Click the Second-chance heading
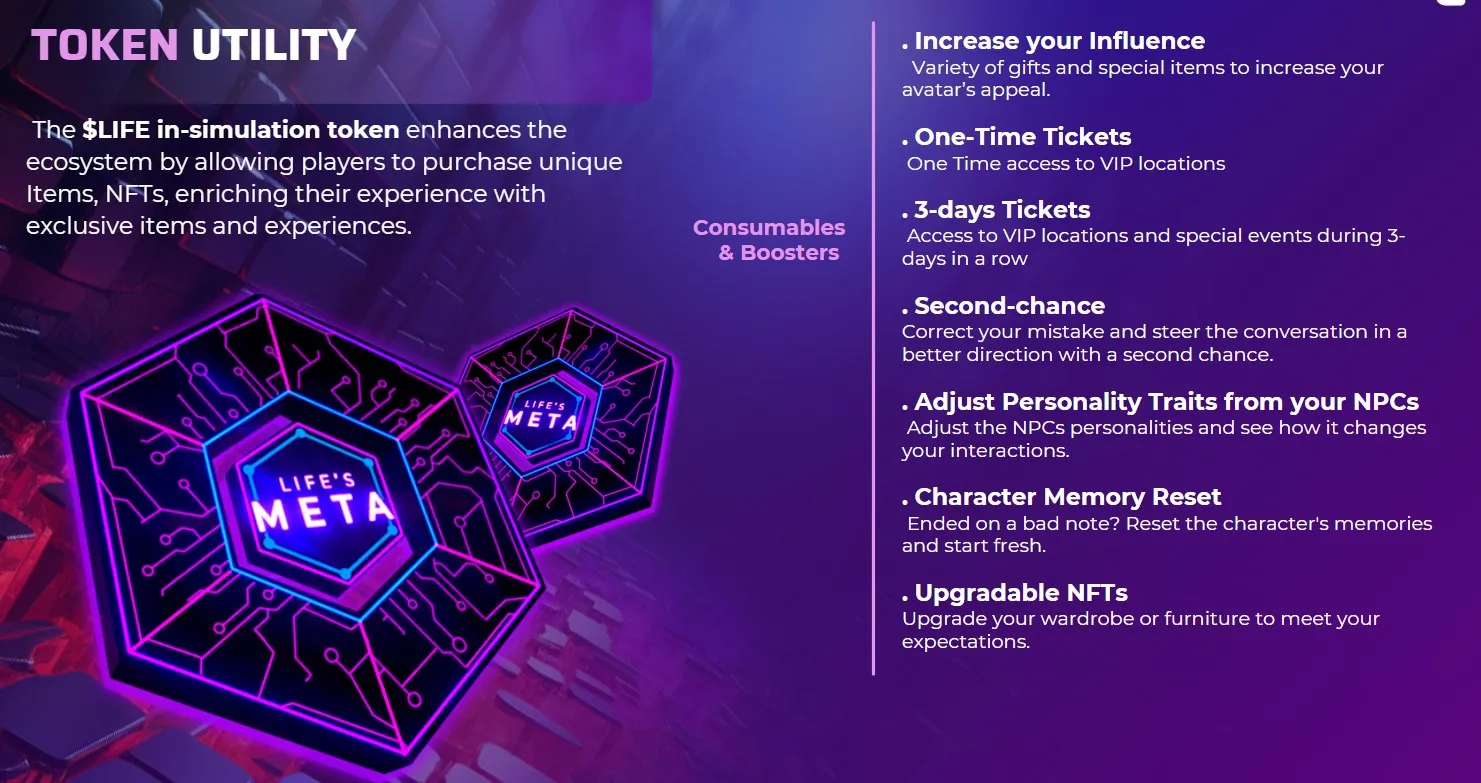This screenshot has width=1481, height=783. (1009, 306)
